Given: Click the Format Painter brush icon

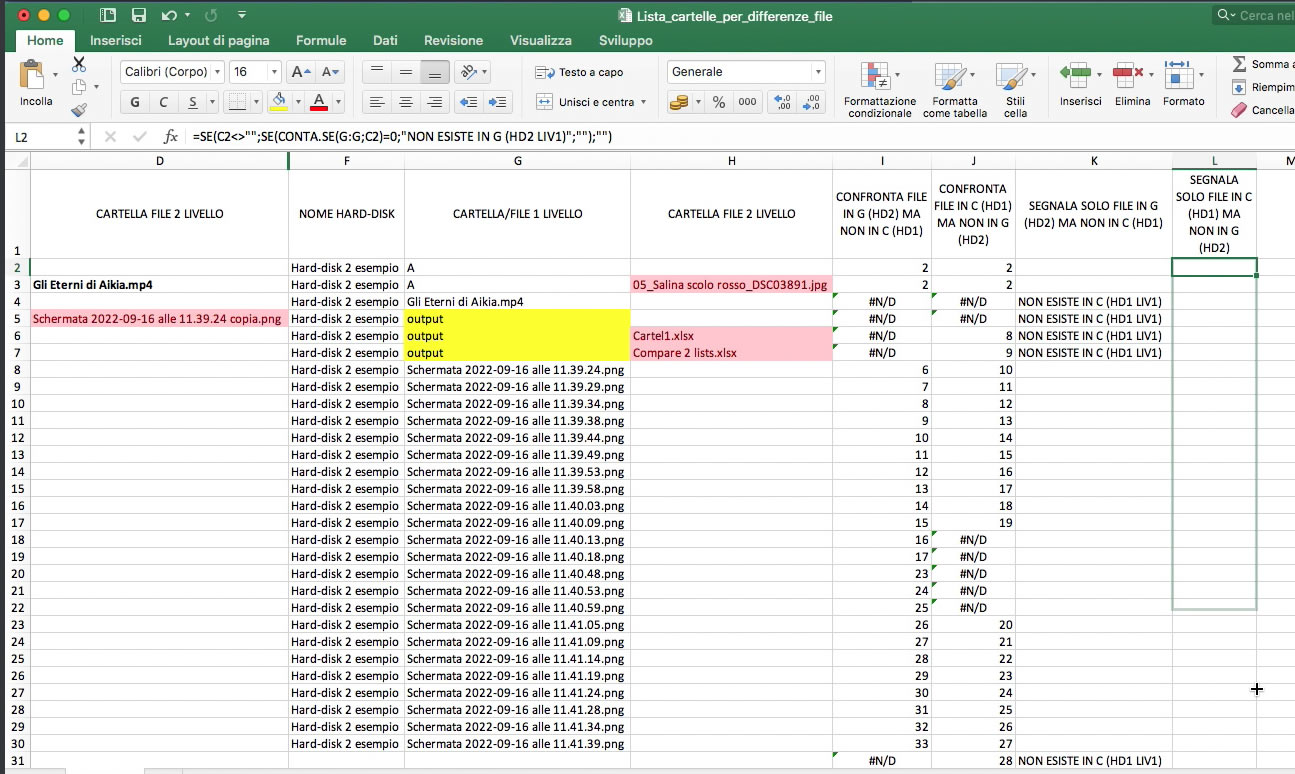Looking at the screenshot, I should coord(79,110).
